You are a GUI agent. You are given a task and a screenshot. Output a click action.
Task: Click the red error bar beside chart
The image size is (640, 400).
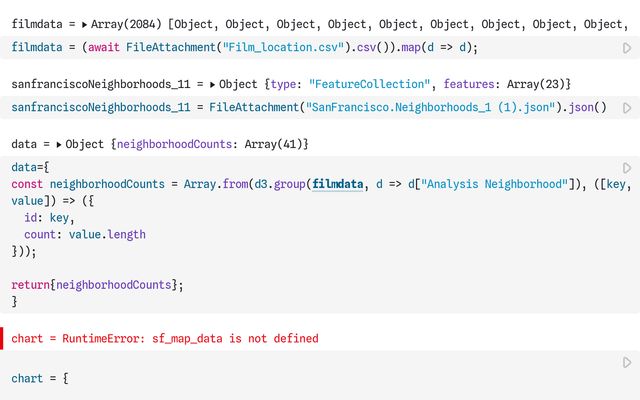coord(2,338)
